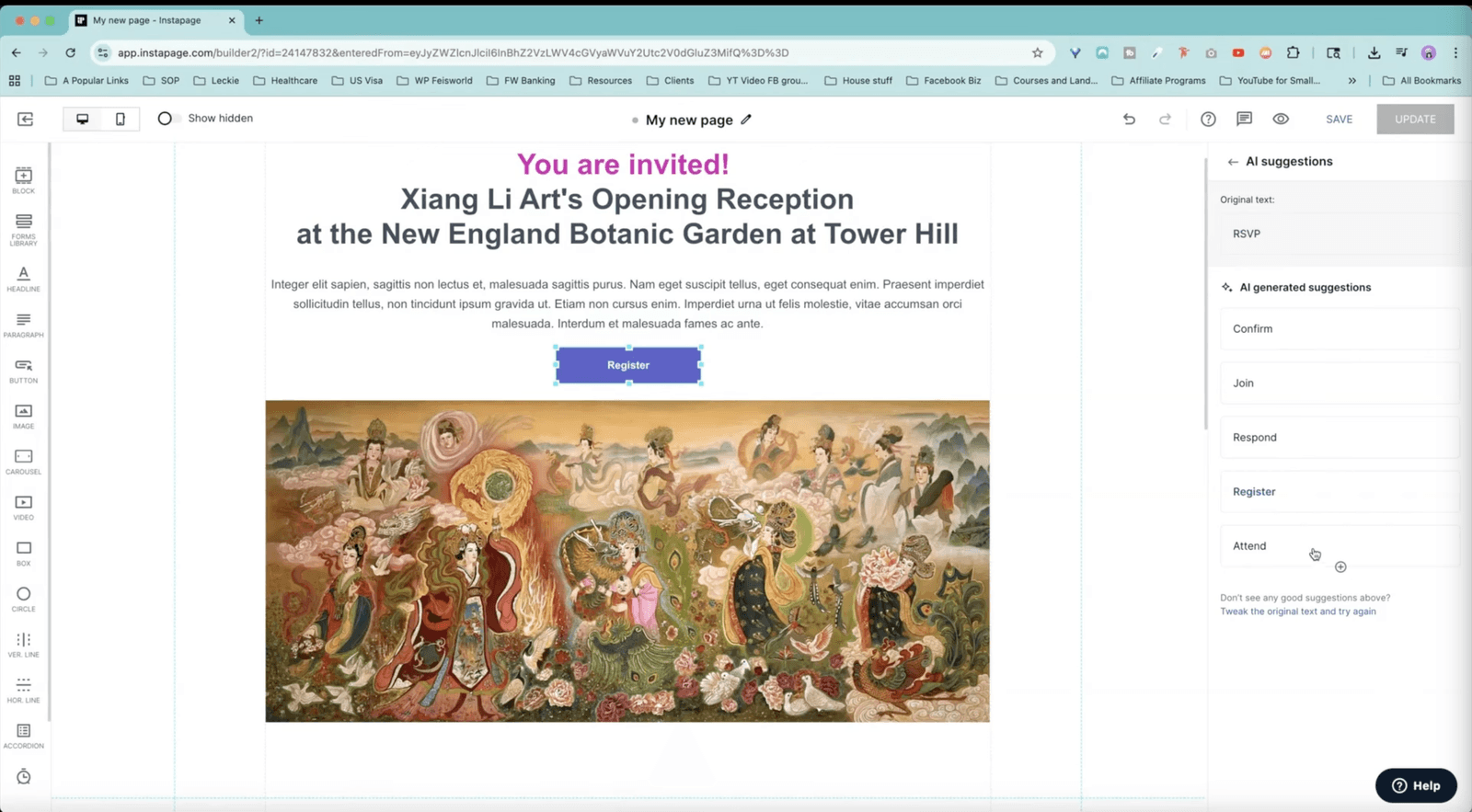
Task: Switch to mobile view
Action: (x=121, y=119)
